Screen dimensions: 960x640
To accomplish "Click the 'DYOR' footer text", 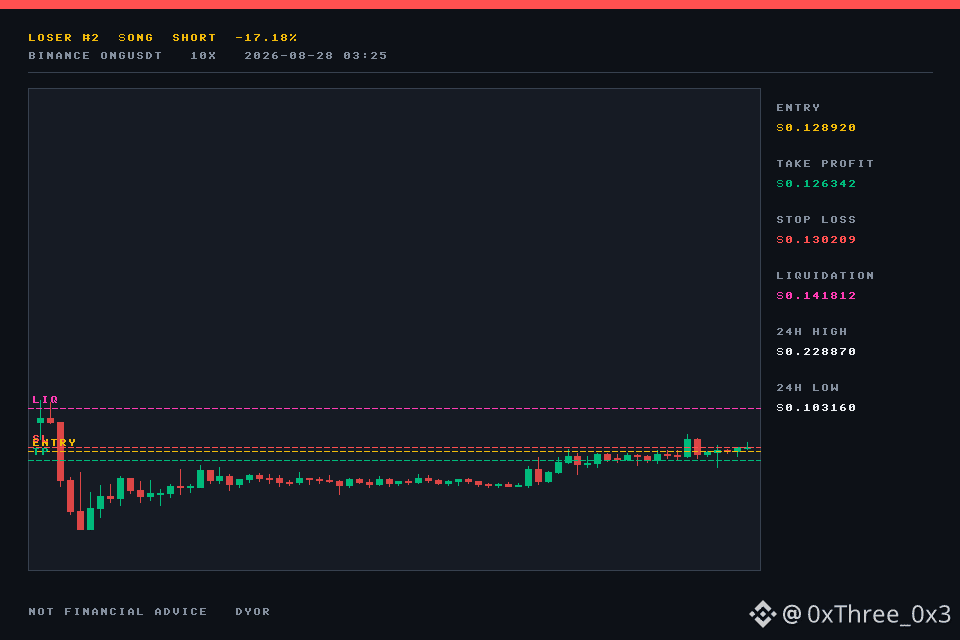I will coord(253,611).
